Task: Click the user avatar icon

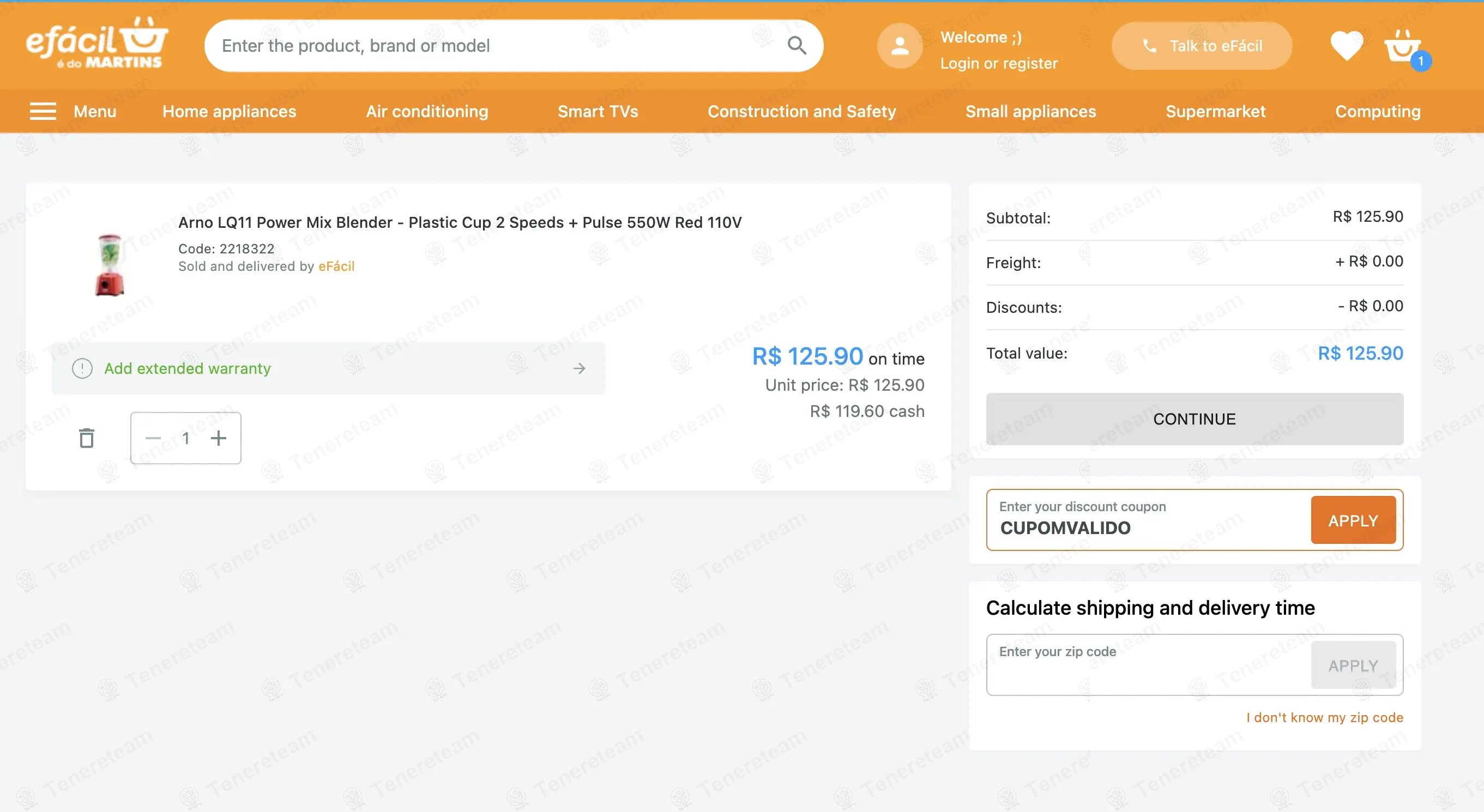Action: pyautogui.click(x=899, y=46)
